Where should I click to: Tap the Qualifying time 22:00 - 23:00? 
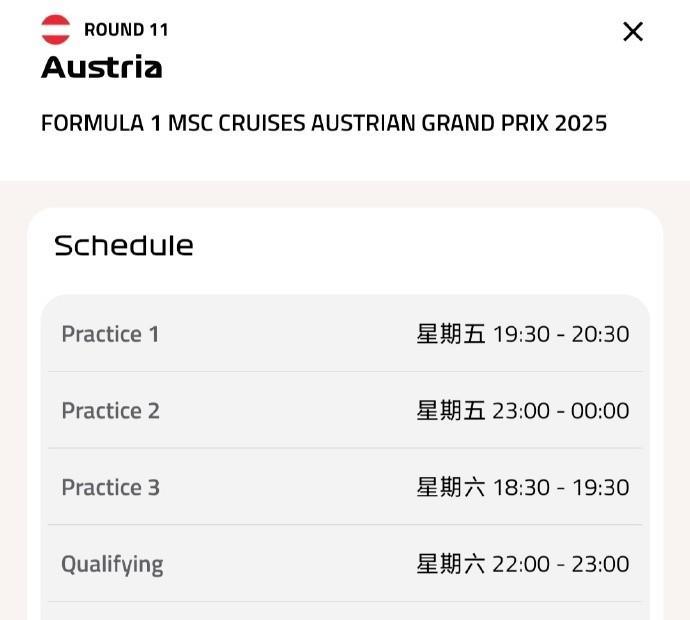pos(561,564)
